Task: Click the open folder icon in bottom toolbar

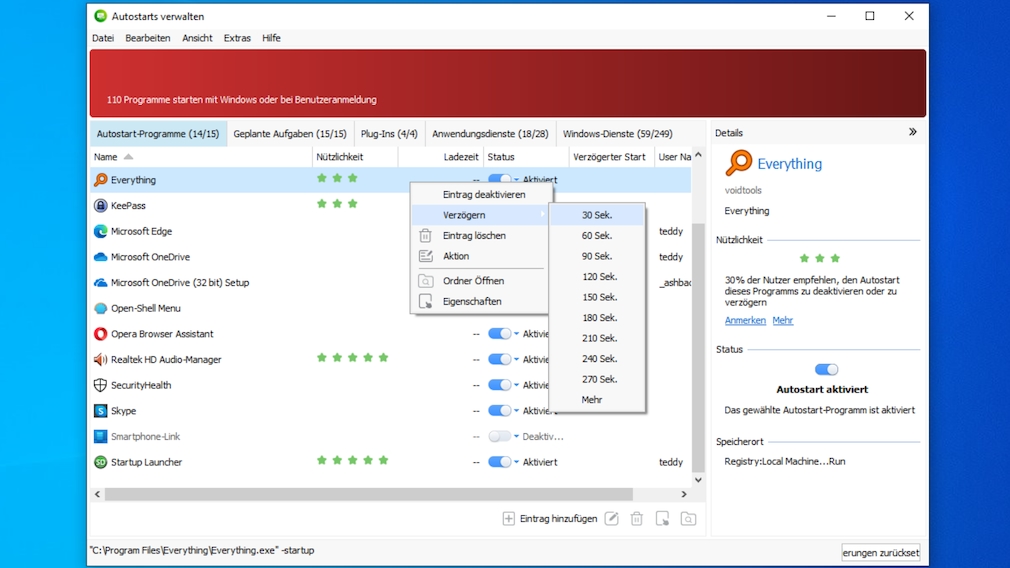Action: 688,518
